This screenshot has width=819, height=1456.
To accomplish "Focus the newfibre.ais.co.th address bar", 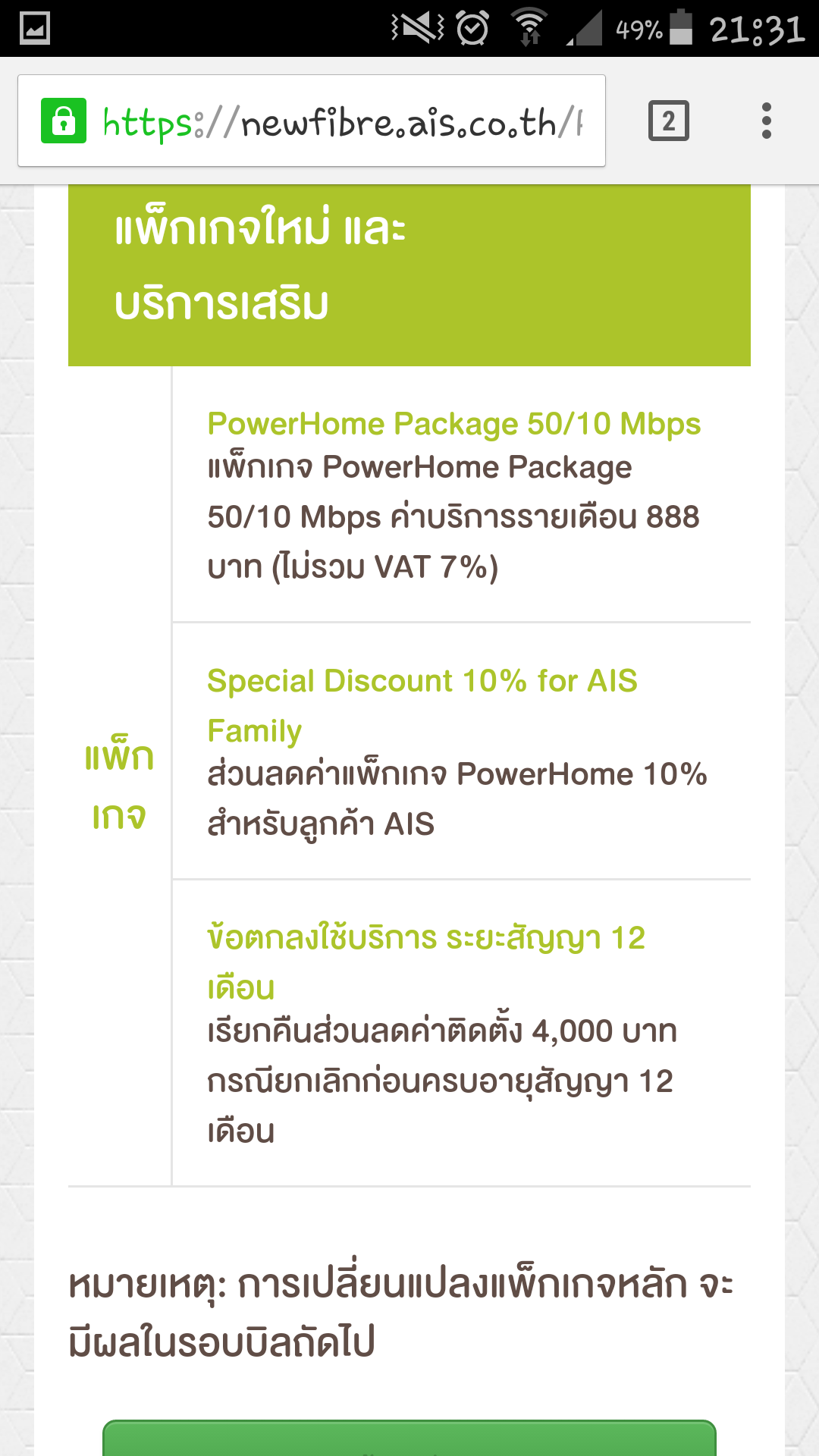I will click(x=341, y=121).
